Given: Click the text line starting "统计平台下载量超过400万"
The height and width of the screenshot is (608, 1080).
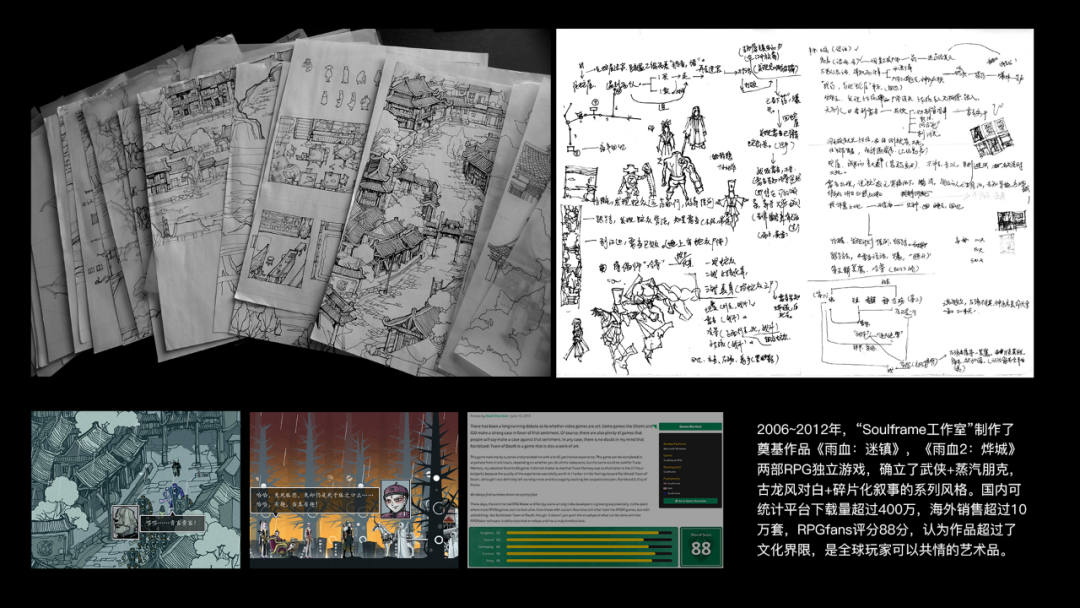Looking at the screenshot, I should click(892, 510).
